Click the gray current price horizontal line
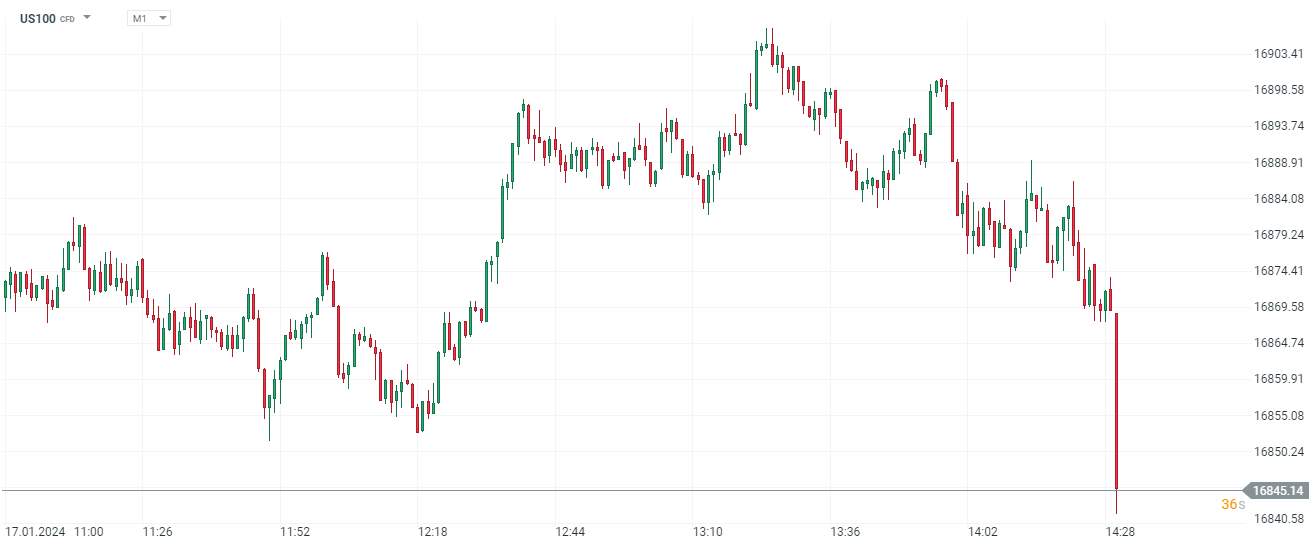Image resolution: width=1314 pixels, height=549 pixels. [600, 490]
